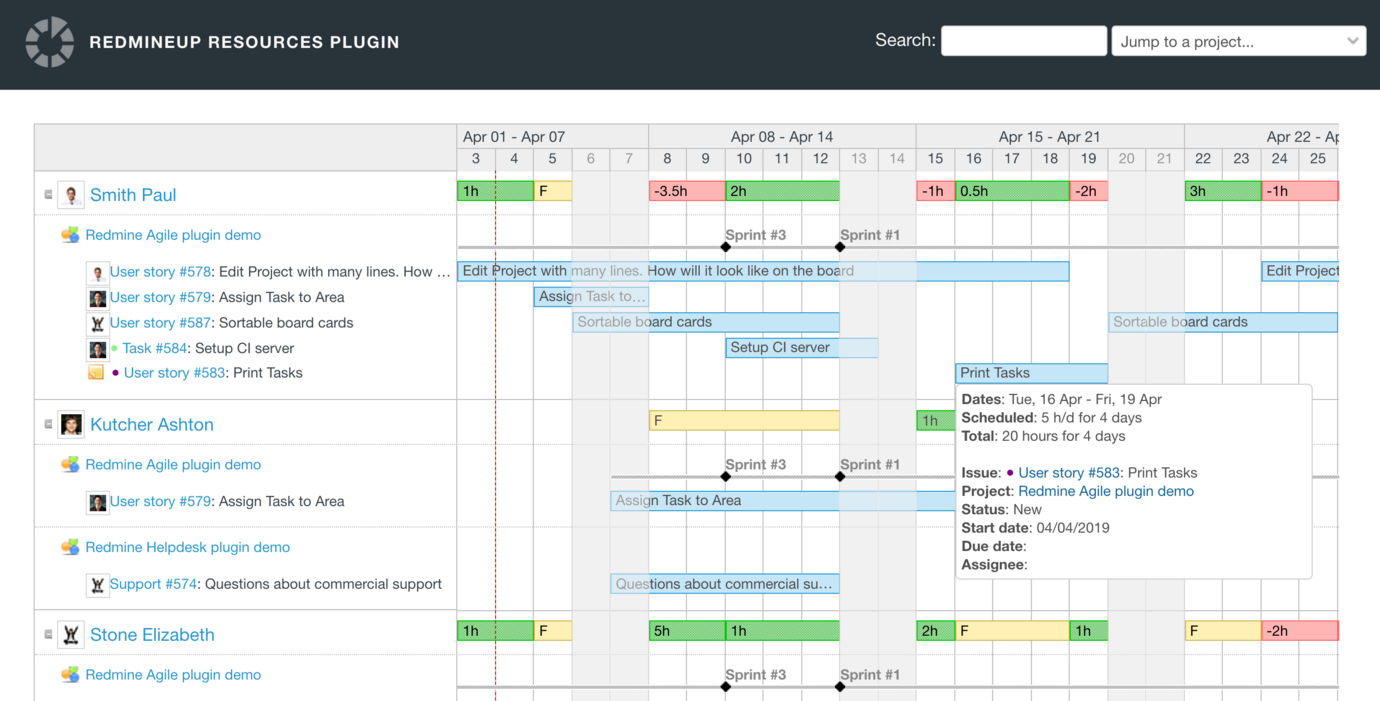Click the assignee avatar beside Support #574
Viewport: 1380px width, 701px height.
(97, 584)
